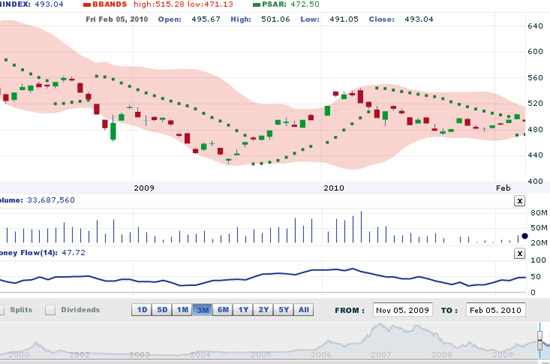This screenshot has height=364, width=550.
Task: Click the Money Flow(14) value 47.72
Action: coord(73,252)
